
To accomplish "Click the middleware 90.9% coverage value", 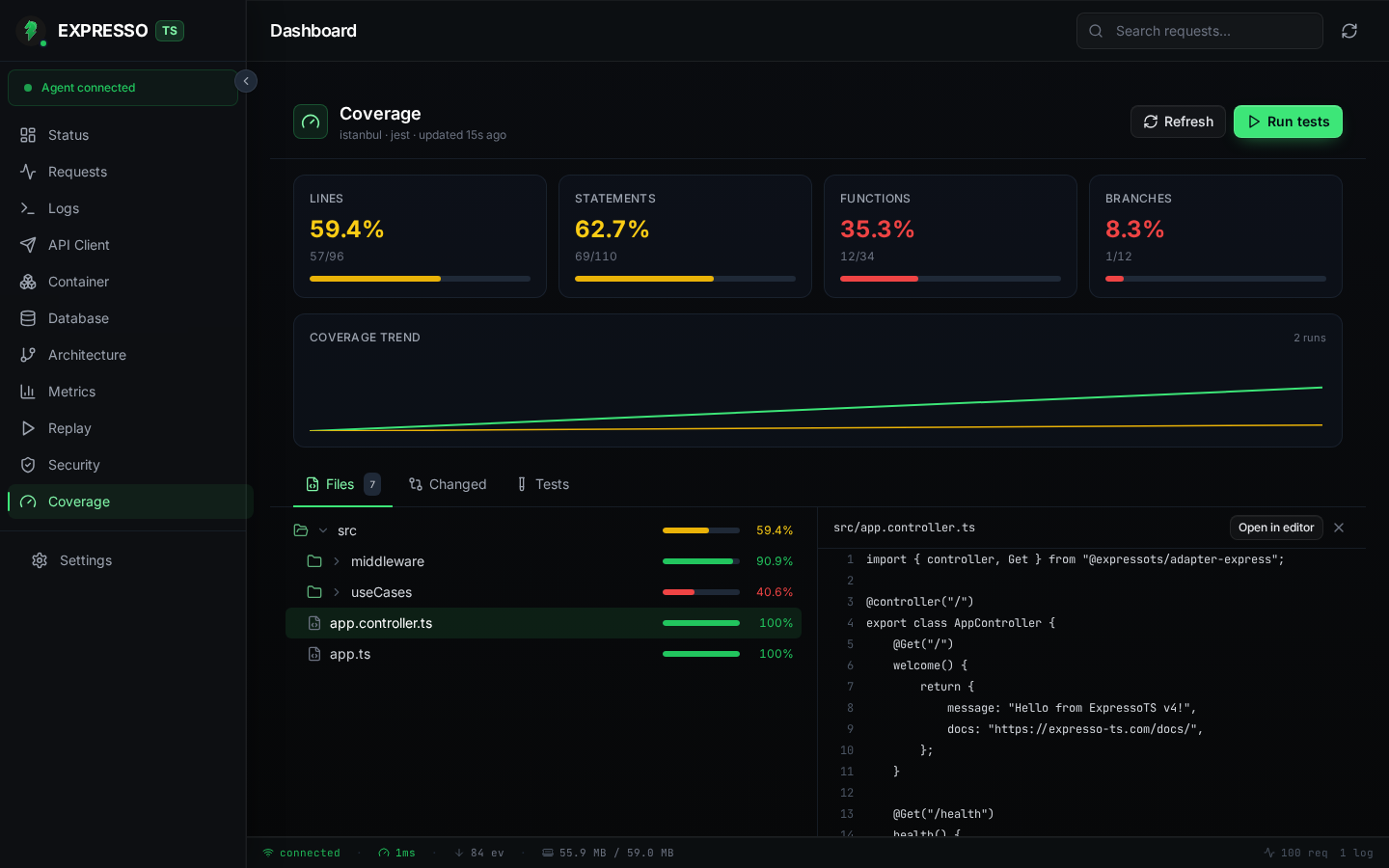I will point(775,561).
